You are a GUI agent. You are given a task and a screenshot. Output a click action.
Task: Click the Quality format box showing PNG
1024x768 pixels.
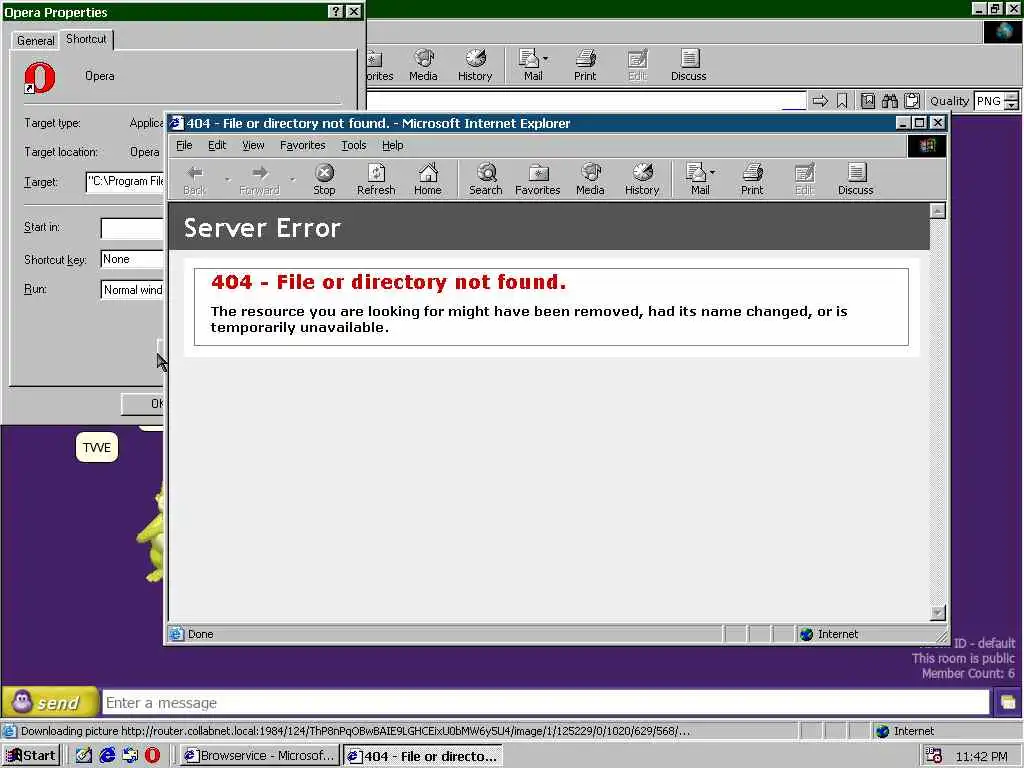click(989, 101)
